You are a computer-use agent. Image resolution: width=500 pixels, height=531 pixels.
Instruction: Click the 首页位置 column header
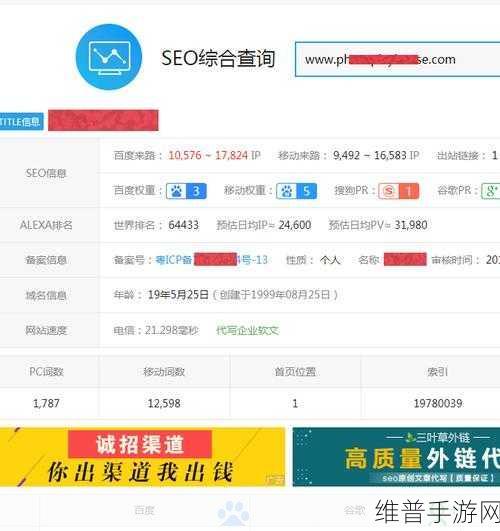[295, 372]
